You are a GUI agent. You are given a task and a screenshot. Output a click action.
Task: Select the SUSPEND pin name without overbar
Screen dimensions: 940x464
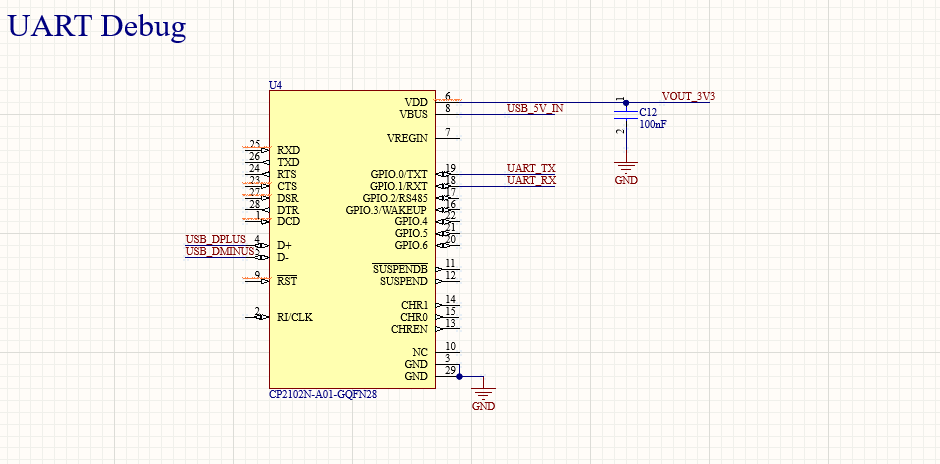[404, 281]
